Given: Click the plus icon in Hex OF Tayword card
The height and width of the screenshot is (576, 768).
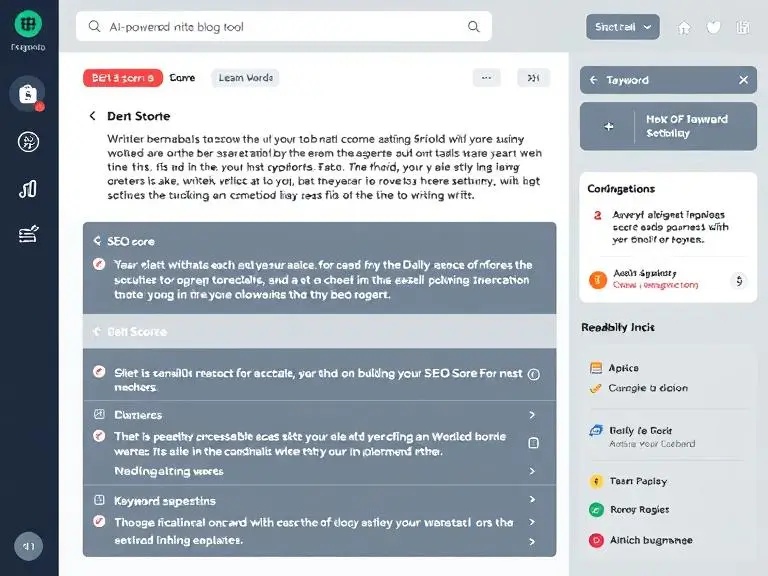Looking at the screenshot, I should click(x=608, y=126).
